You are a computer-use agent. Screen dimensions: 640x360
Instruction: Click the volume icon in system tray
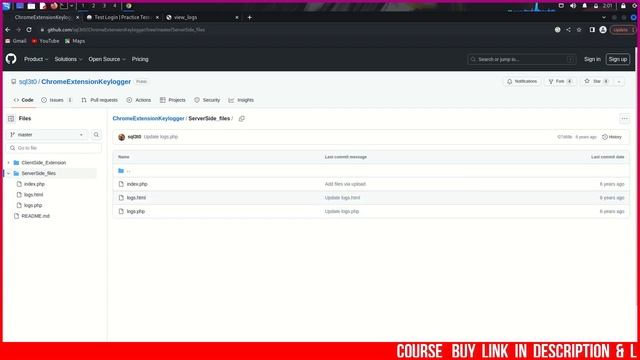tap(573, 6)
